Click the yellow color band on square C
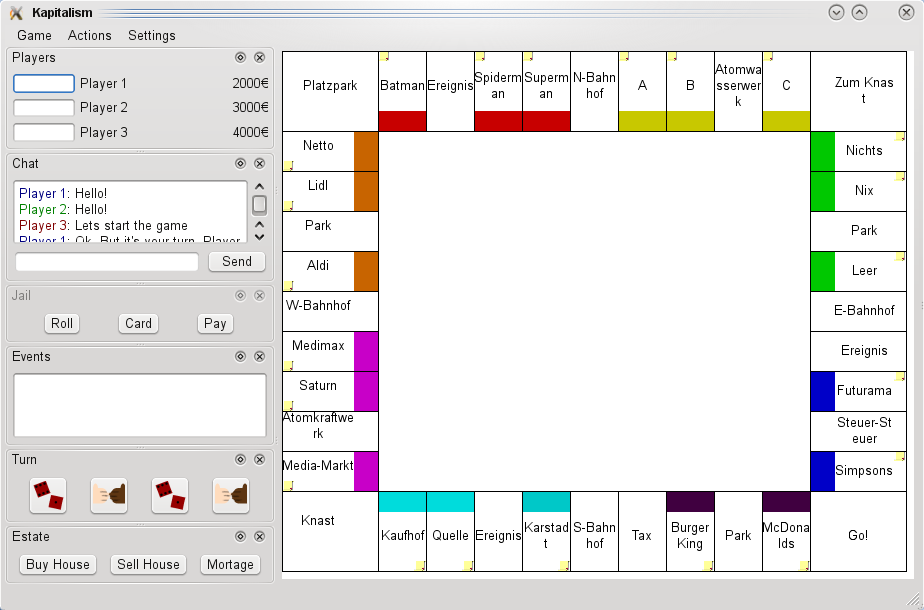The height and width of the screenshot is (610, 924). pyautogui.click(x=786, y=121)
